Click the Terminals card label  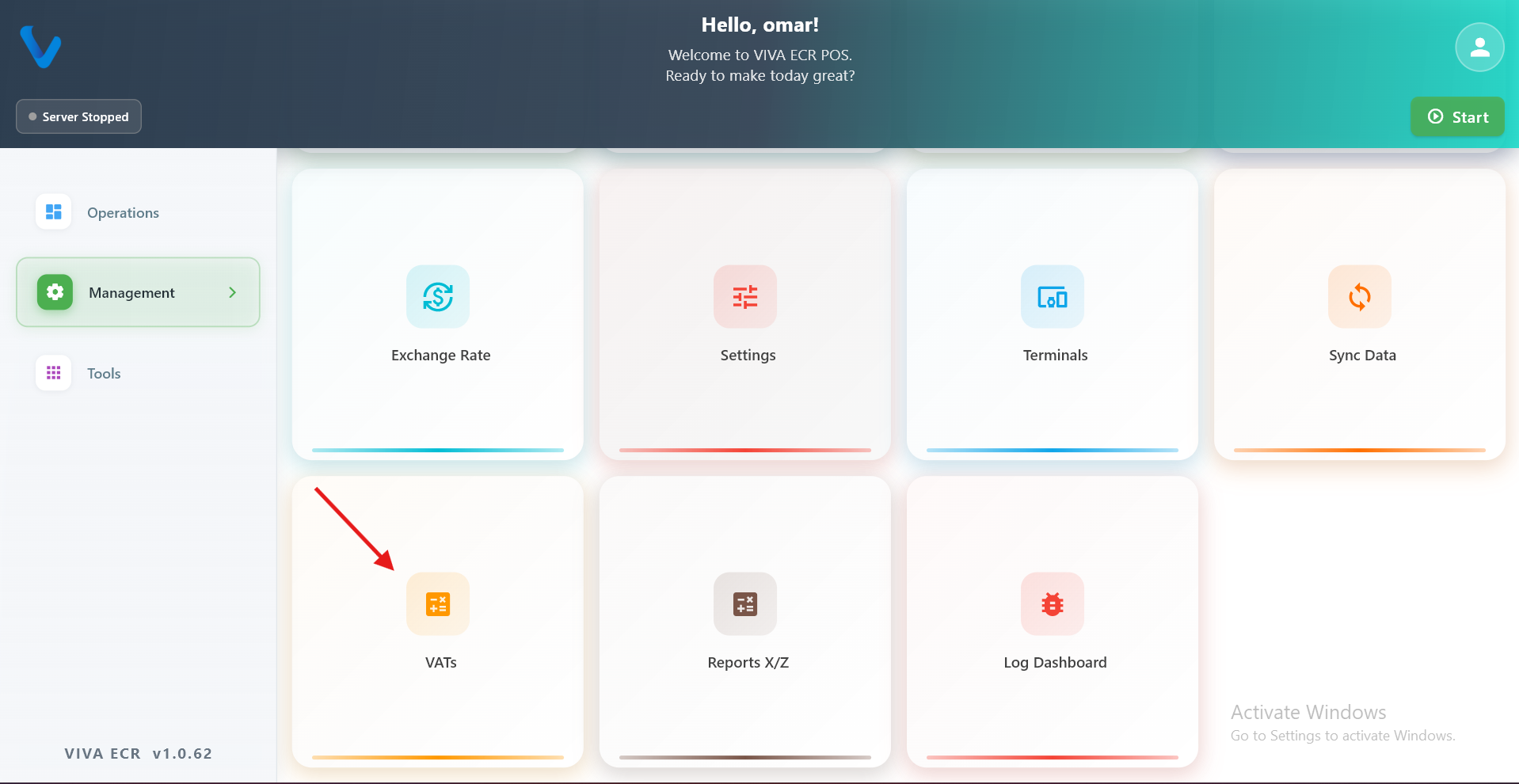(1056, 356)
